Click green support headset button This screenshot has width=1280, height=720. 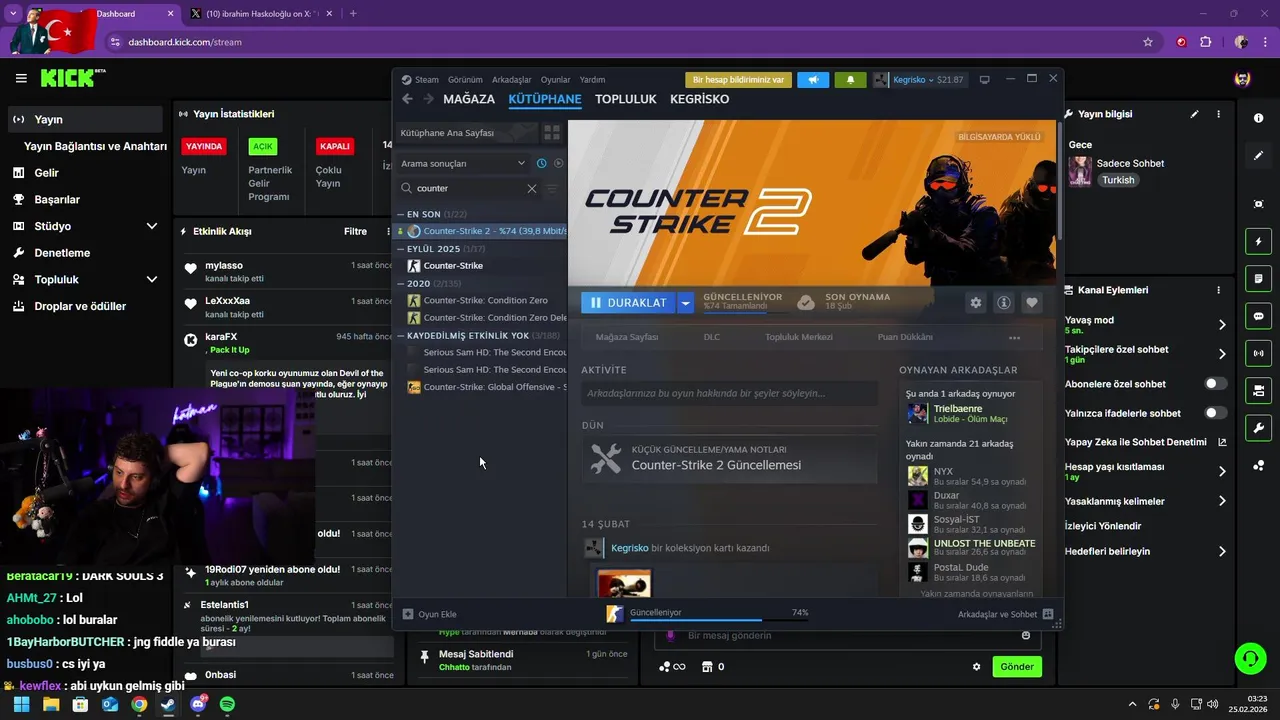click(x=1250, y=658)
